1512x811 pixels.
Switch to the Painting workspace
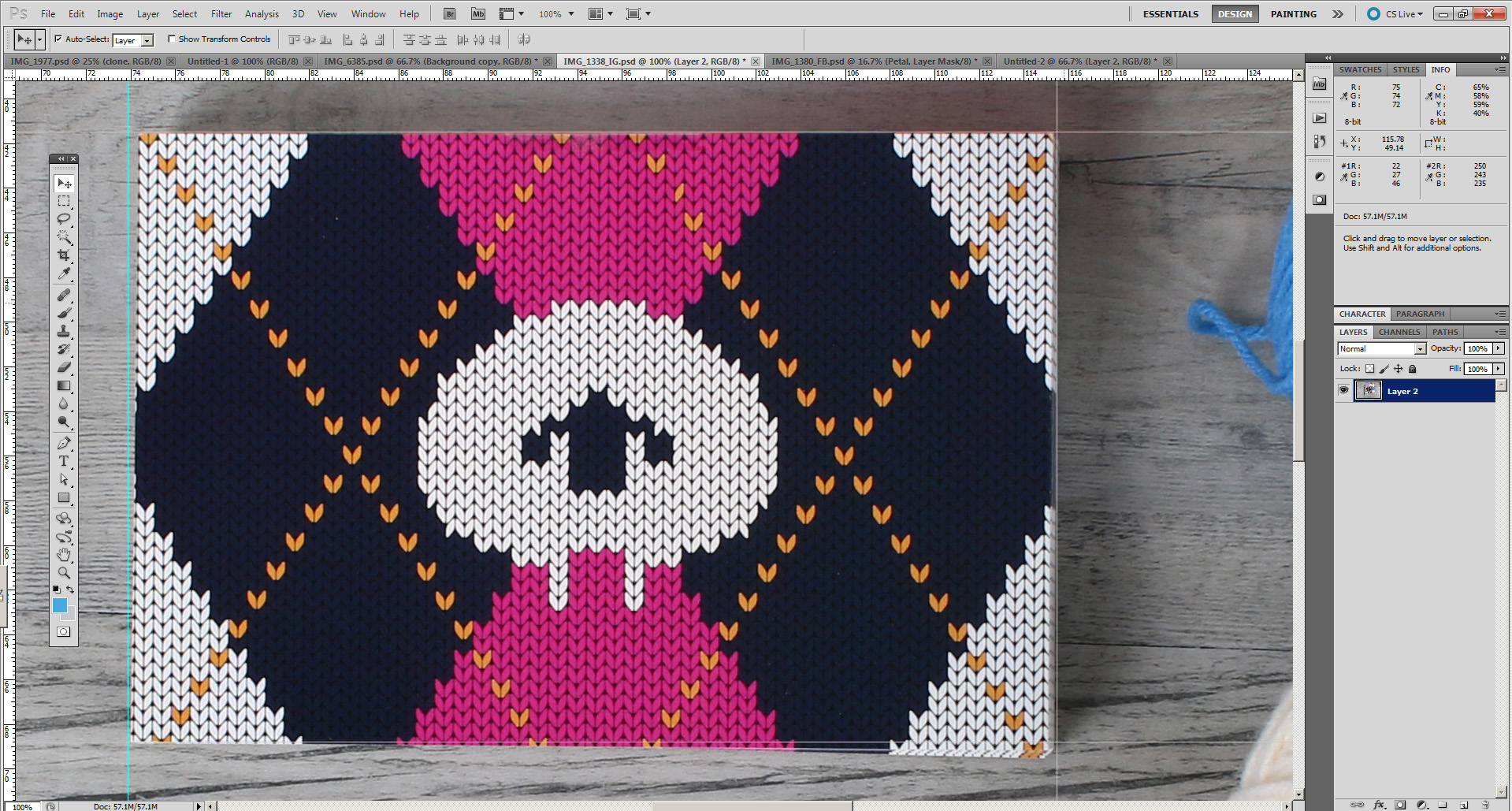(x=1293, y=14)
